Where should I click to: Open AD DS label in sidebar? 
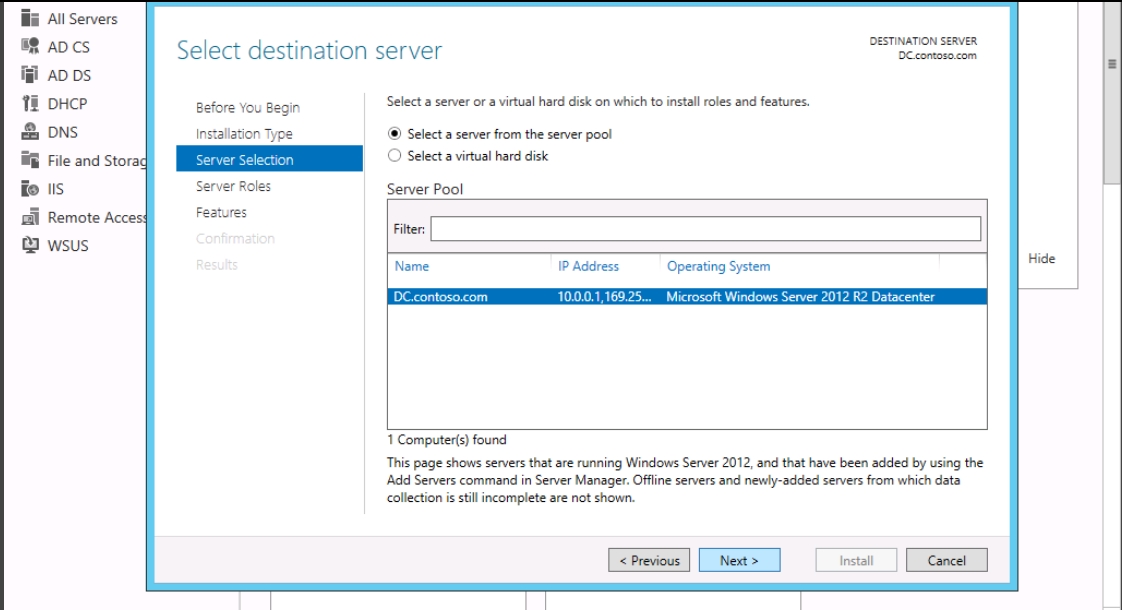tap(69, 75)
